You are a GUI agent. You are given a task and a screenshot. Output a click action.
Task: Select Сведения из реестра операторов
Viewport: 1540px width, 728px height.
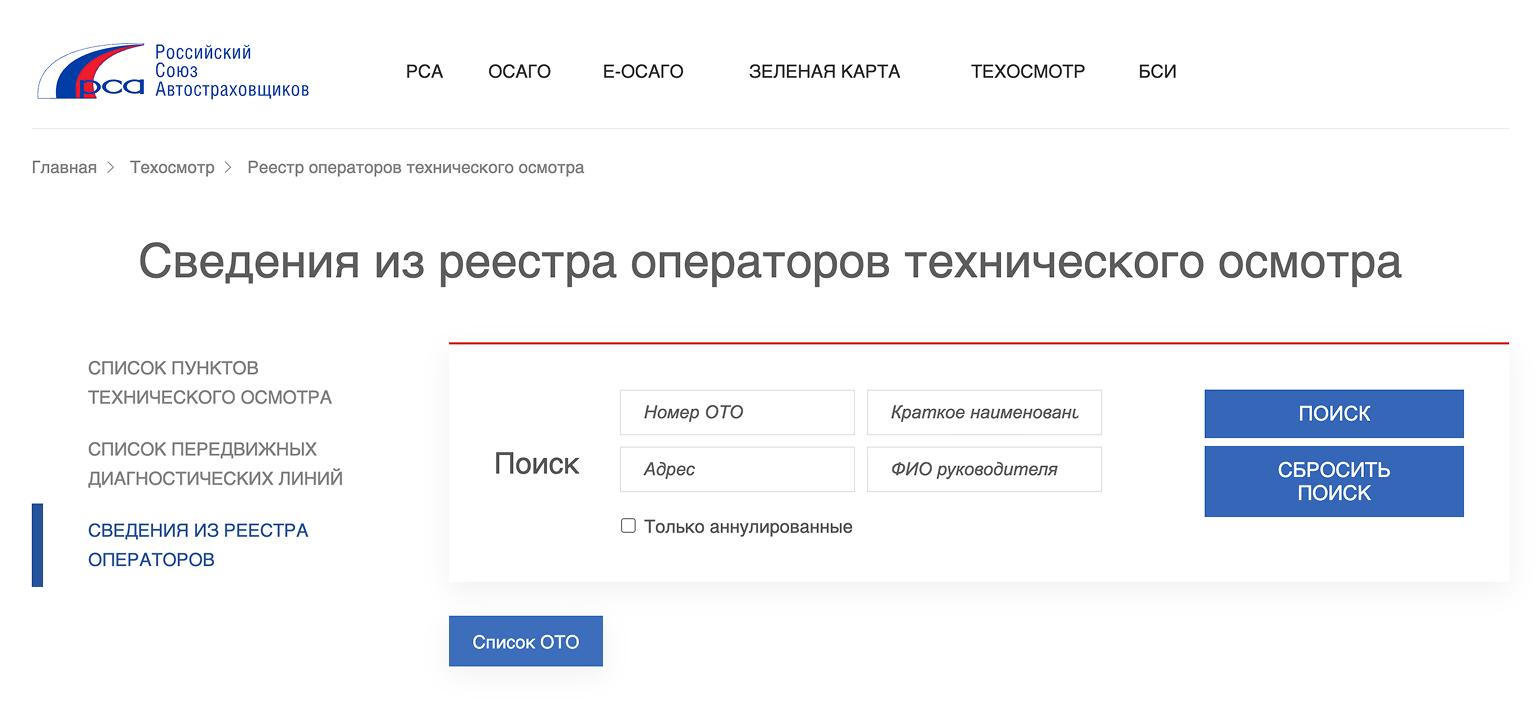point(197,545)
